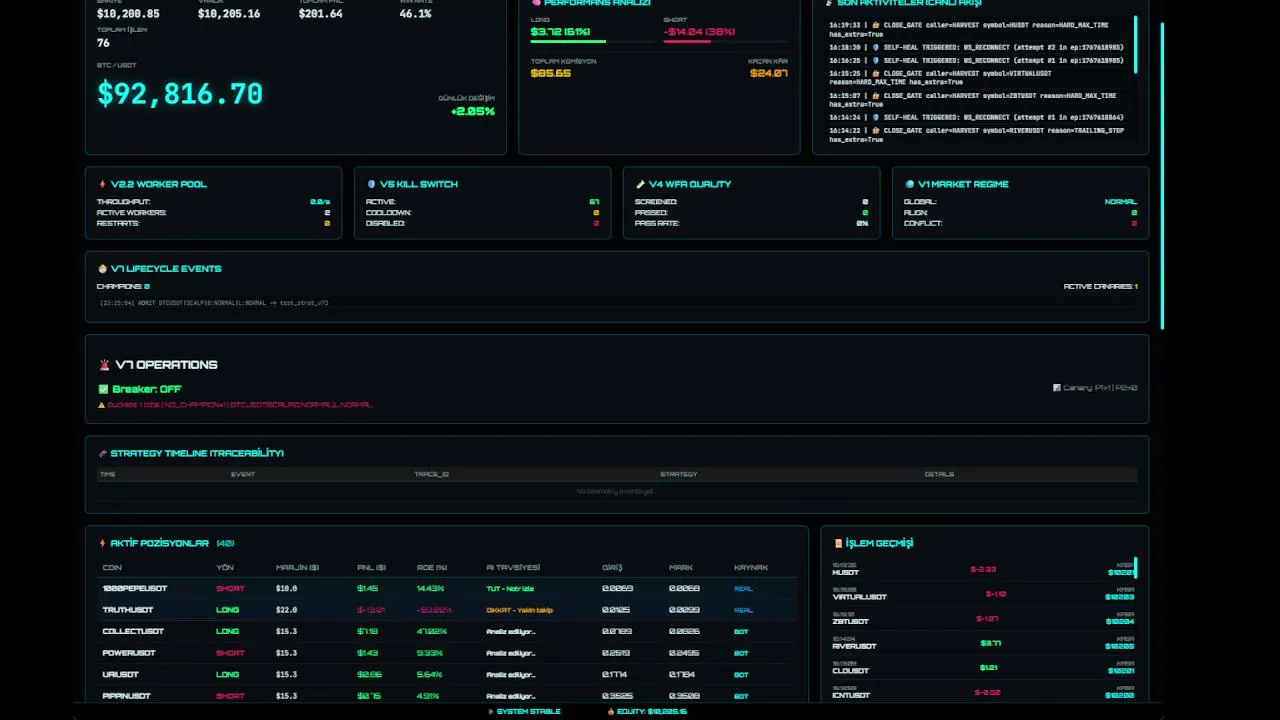This screenshot has width=1280, height=720.
Task: Click the Strategy Timeline header icon
Action: (102, 453)
